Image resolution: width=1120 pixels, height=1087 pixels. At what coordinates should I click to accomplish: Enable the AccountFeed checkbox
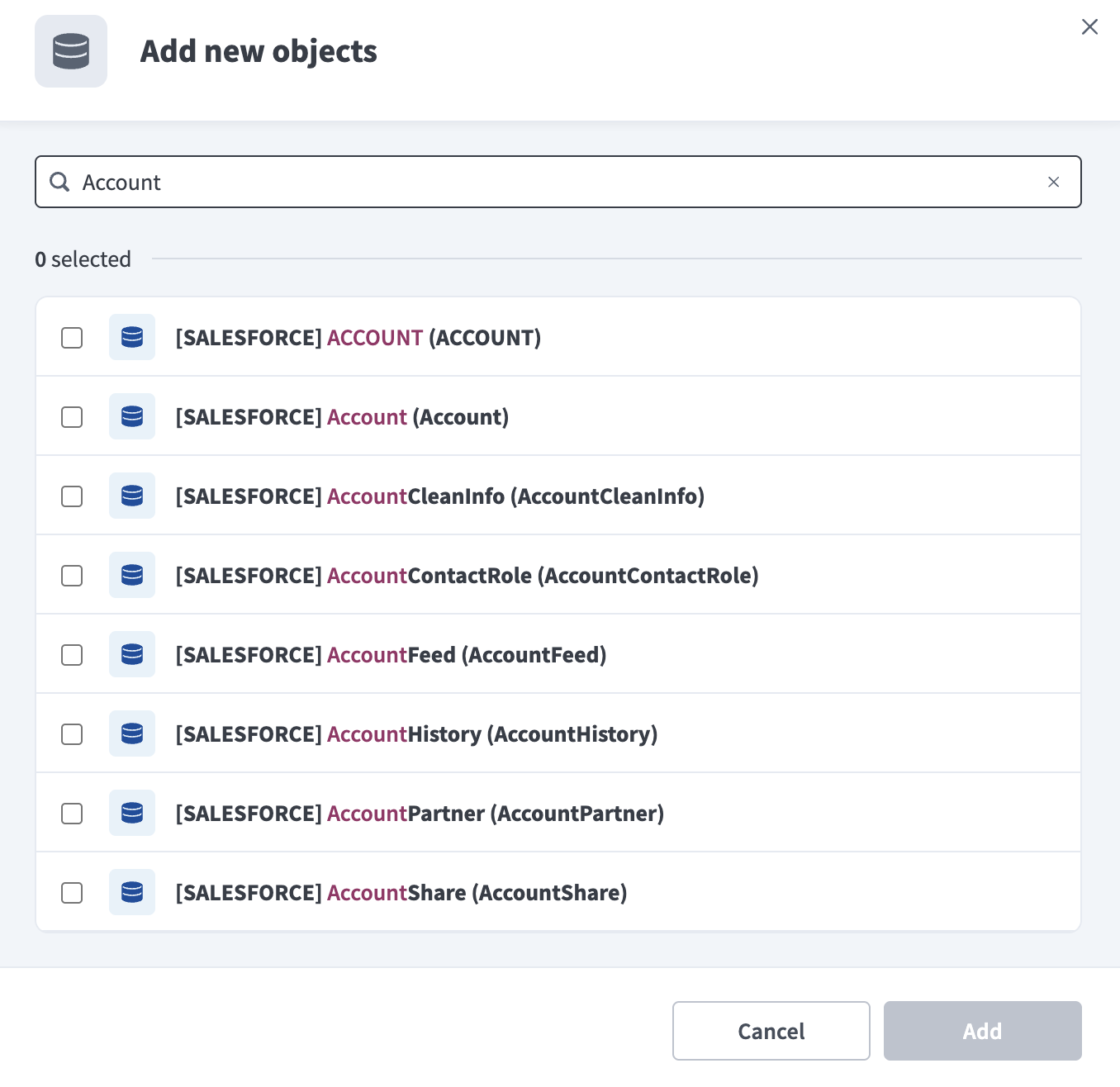(72, 655)
